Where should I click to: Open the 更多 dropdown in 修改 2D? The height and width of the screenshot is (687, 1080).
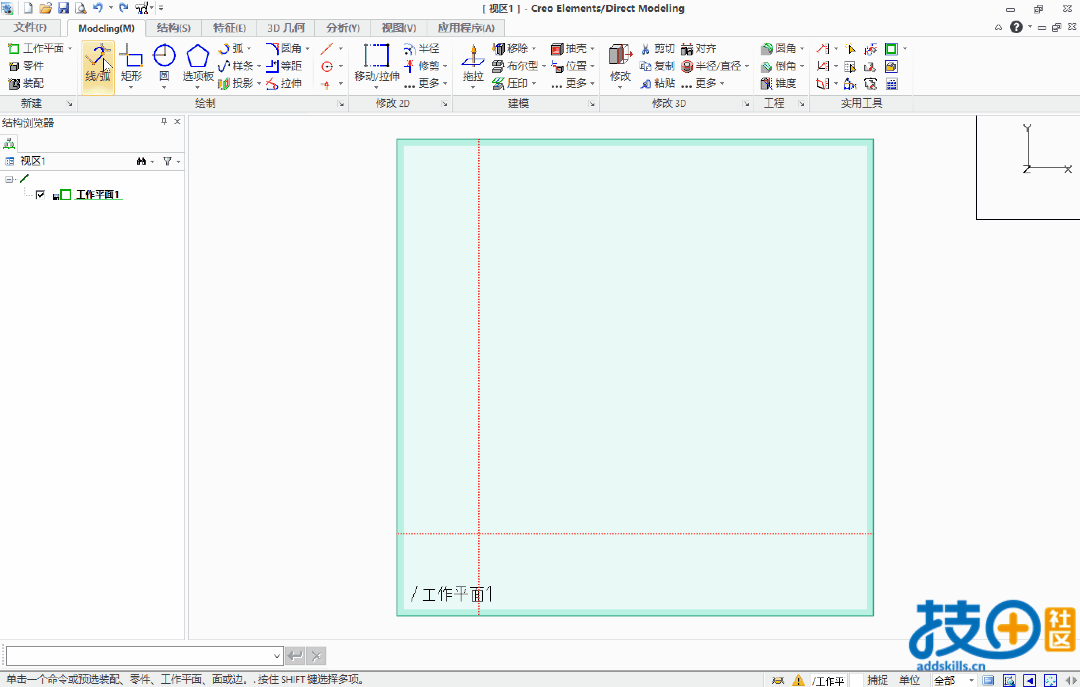[427, 83]
